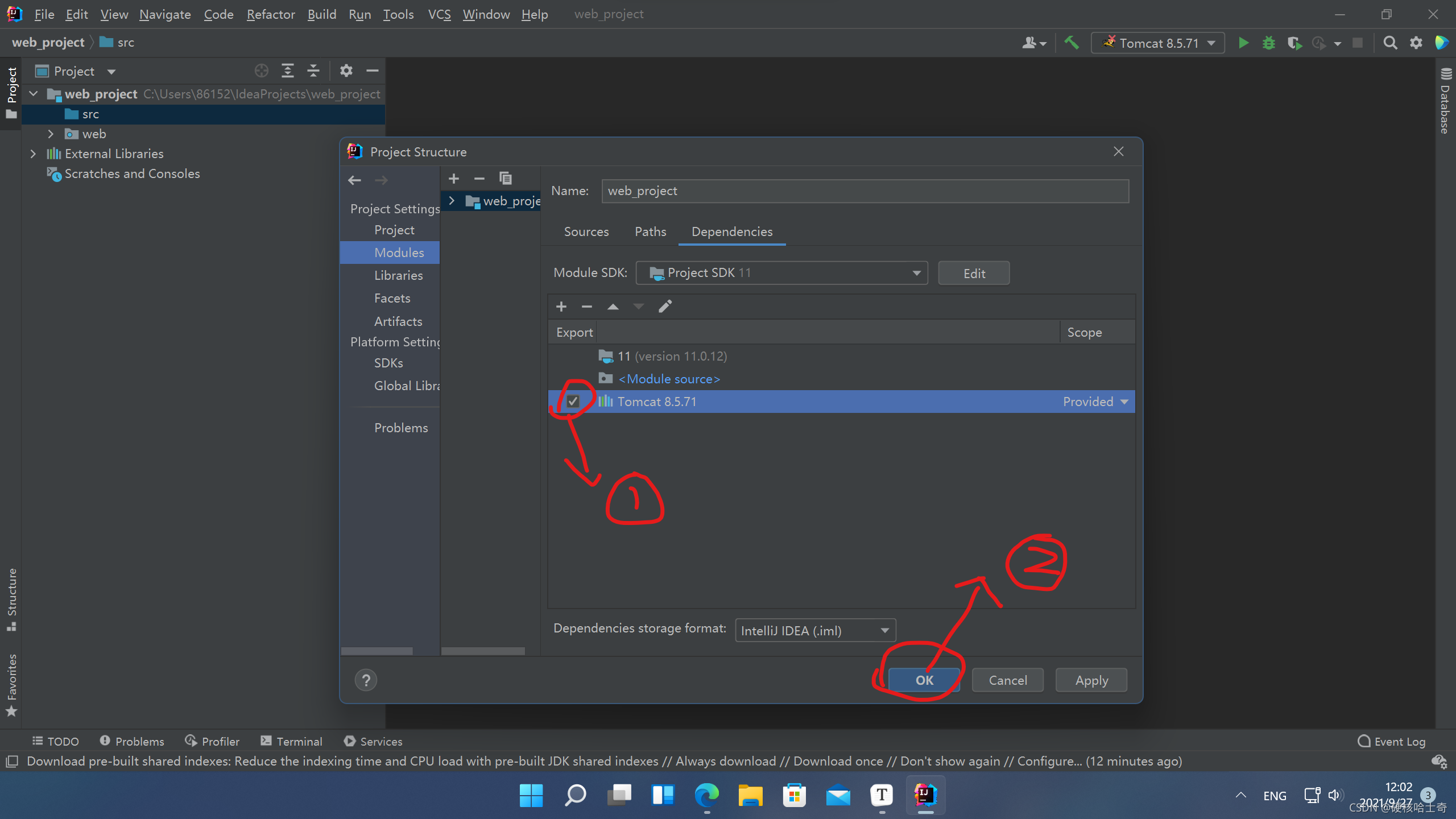This screenshot has height=819, width=1456.
Task: Remove the selected dependency with minus icon
Action: click(587, 307)
